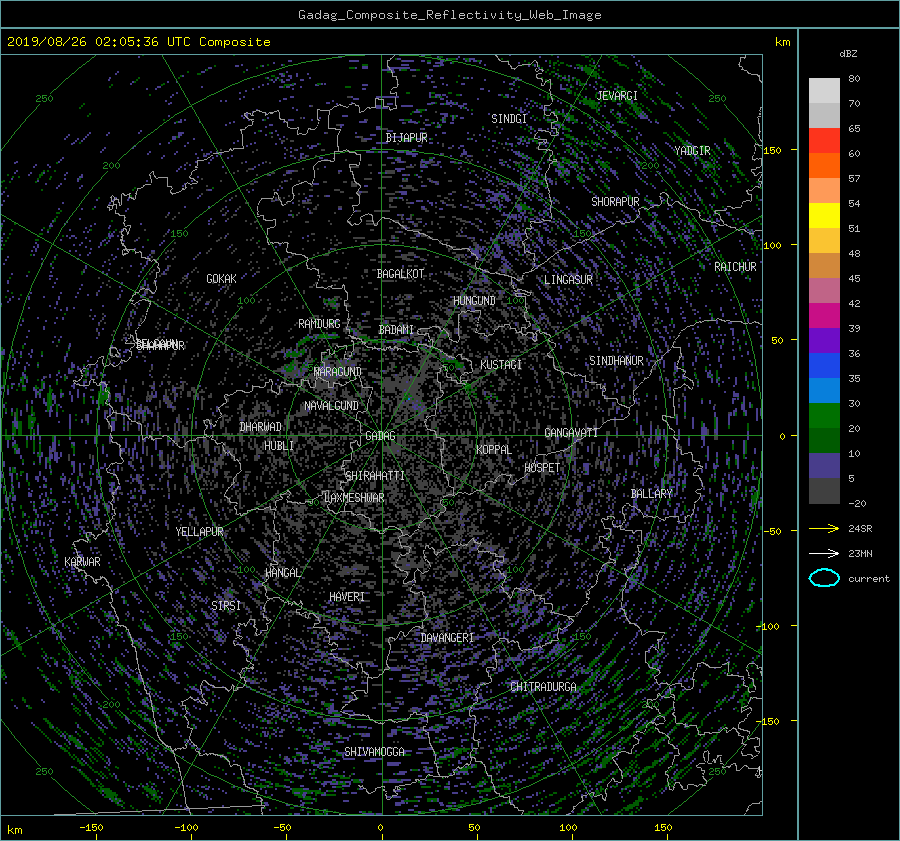Image resolution: width=900 pixels, height=841 pixels.
Task: Click the YADGIR city label
Action: click(692, 151)
